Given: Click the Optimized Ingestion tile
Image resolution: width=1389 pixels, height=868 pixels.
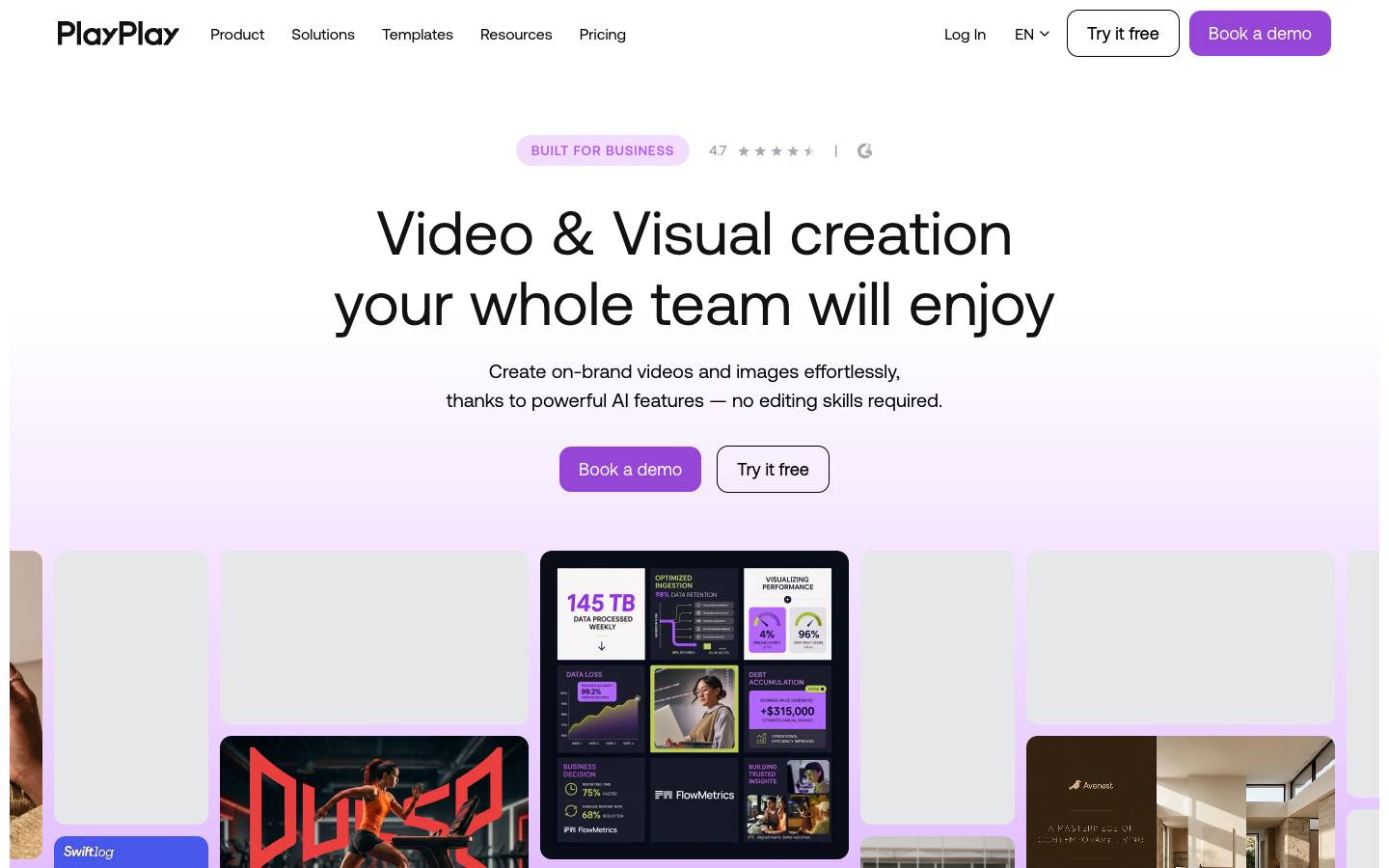Looking at the screenshot, I should [694, 613].
